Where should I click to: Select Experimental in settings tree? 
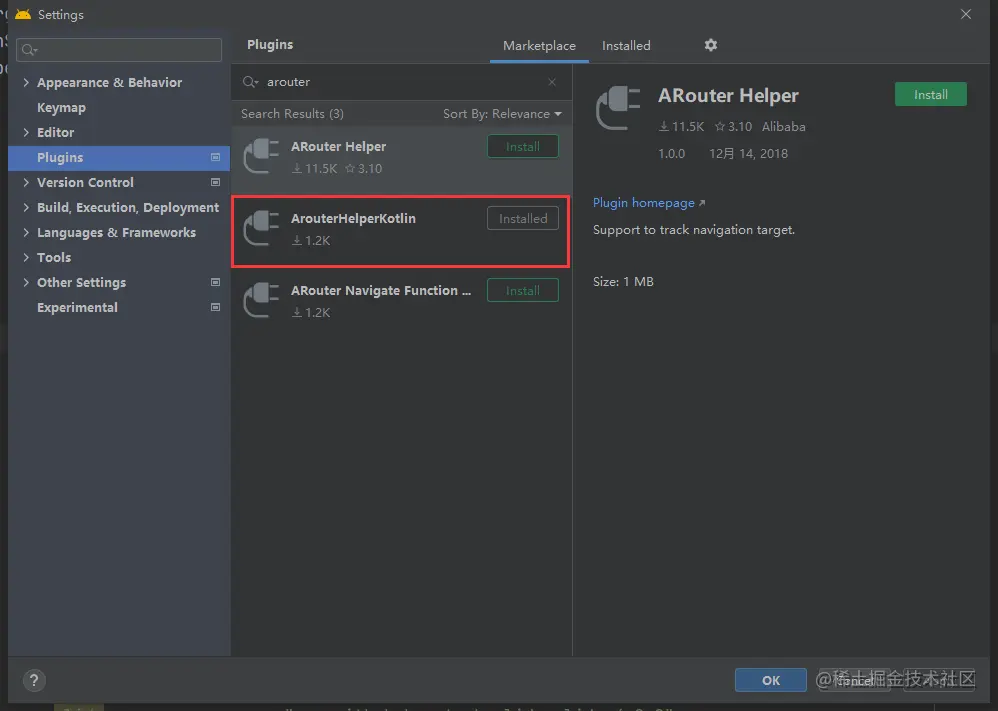tap(77, 307)
